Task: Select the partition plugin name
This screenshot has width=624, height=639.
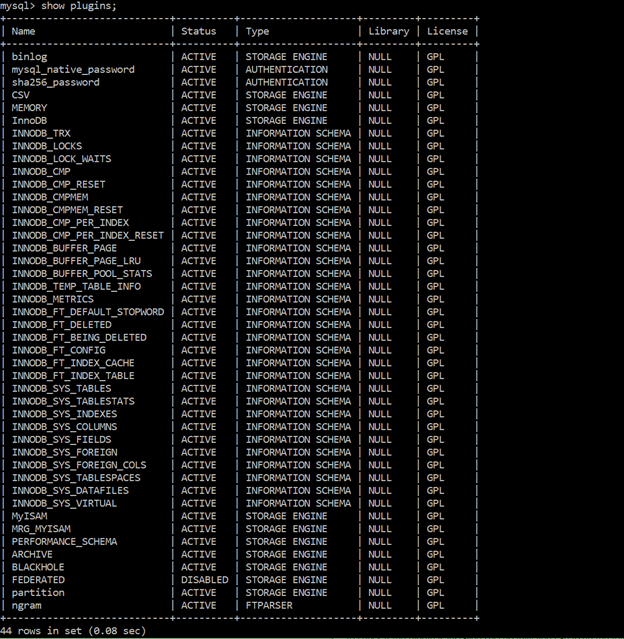Action: click(40, 593)
